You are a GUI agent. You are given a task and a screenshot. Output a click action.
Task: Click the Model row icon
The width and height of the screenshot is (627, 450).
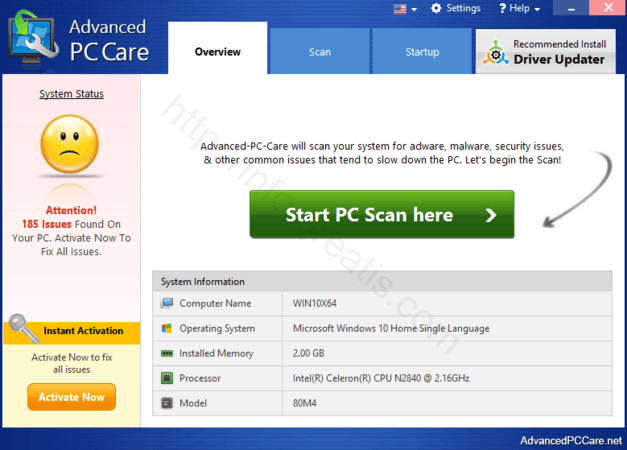tap(166, 403)
